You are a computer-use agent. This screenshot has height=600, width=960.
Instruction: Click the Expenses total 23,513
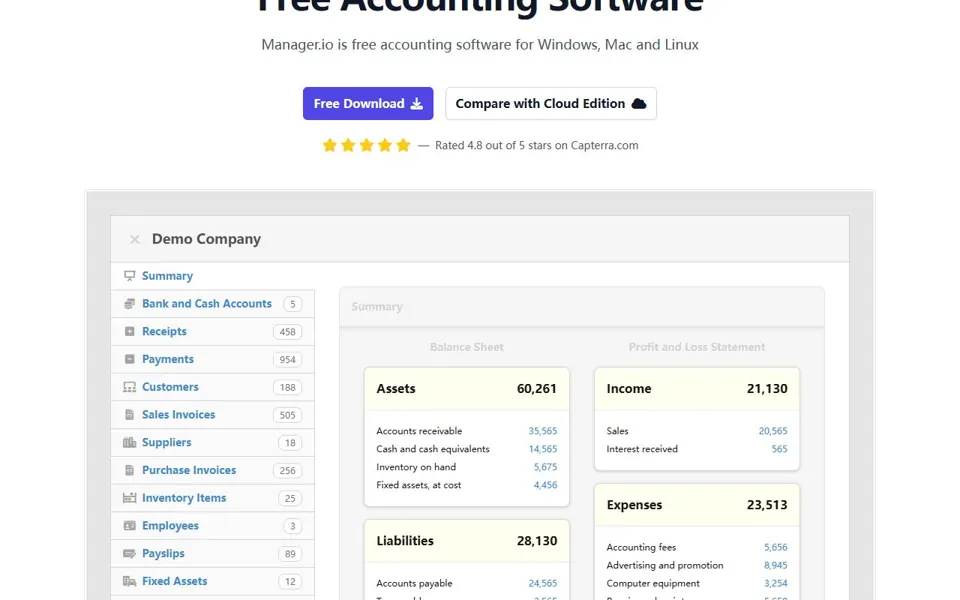(x=767, y=505)
